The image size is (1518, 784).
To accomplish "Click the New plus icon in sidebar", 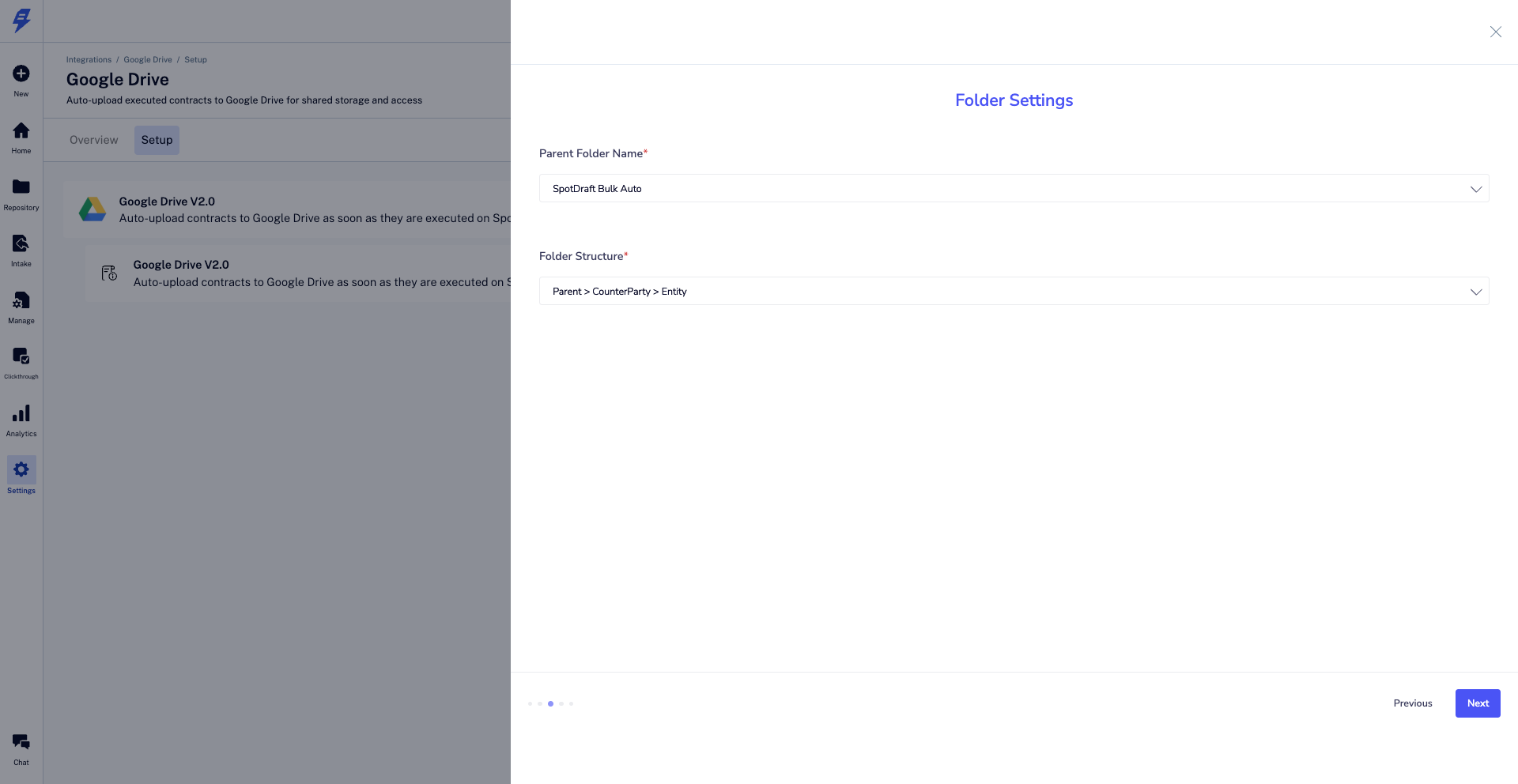I will click(21, 73).
